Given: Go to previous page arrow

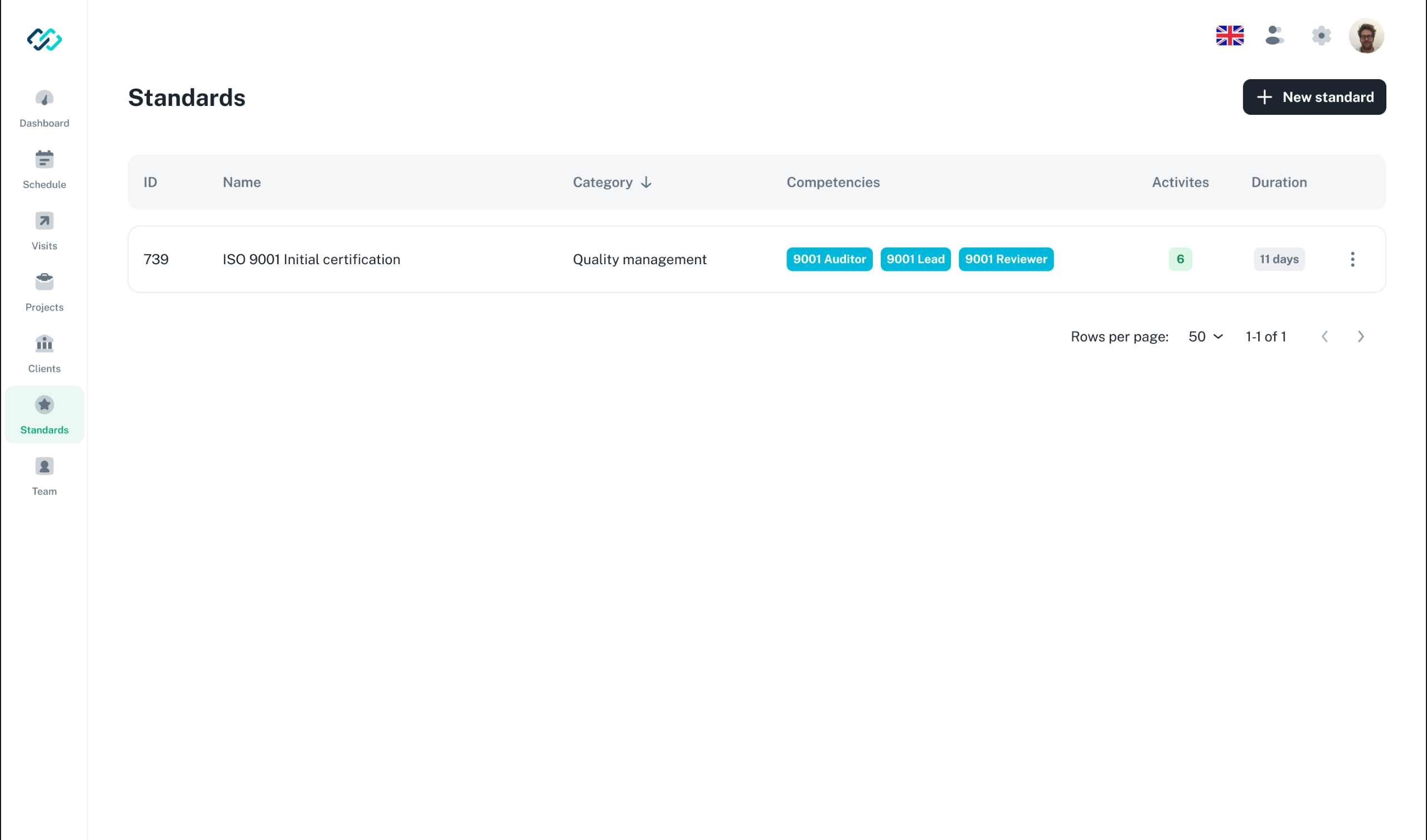Looking at the screenshot, I should [x=1324, y=337].
